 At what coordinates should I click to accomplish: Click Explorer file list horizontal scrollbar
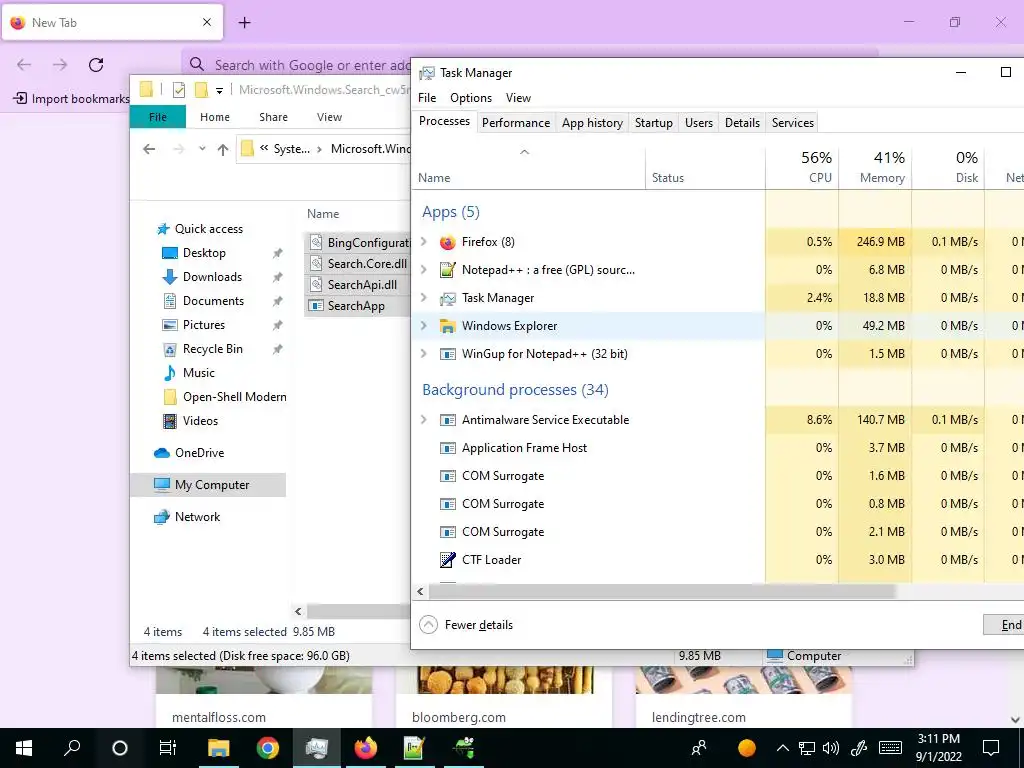359,612
